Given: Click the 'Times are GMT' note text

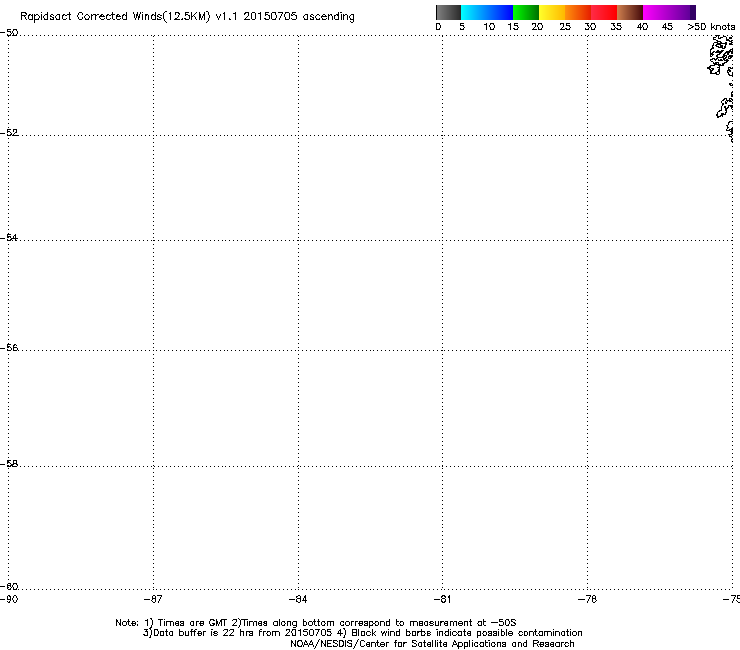Looking at the screenshot, I should (x=193, y=623).
